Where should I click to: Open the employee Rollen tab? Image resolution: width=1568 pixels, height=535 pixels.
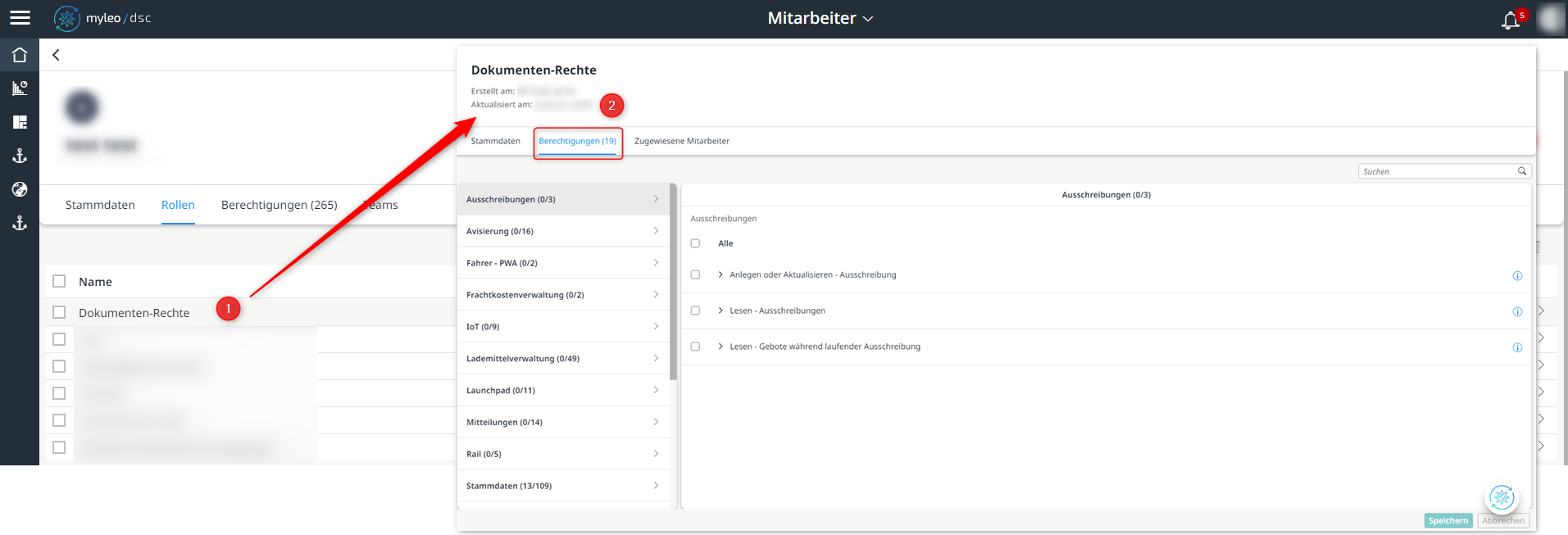coord(178,205)
